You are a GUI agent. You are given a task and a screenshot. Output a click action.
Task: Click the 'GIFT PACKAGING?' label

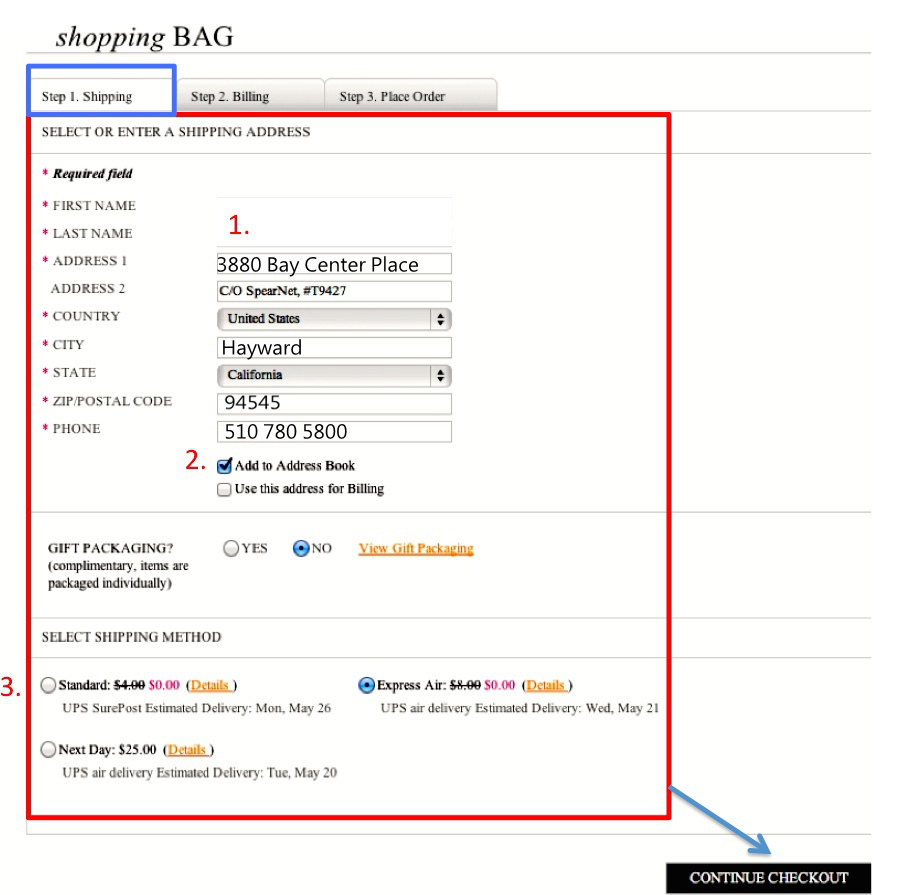(111, 548)
